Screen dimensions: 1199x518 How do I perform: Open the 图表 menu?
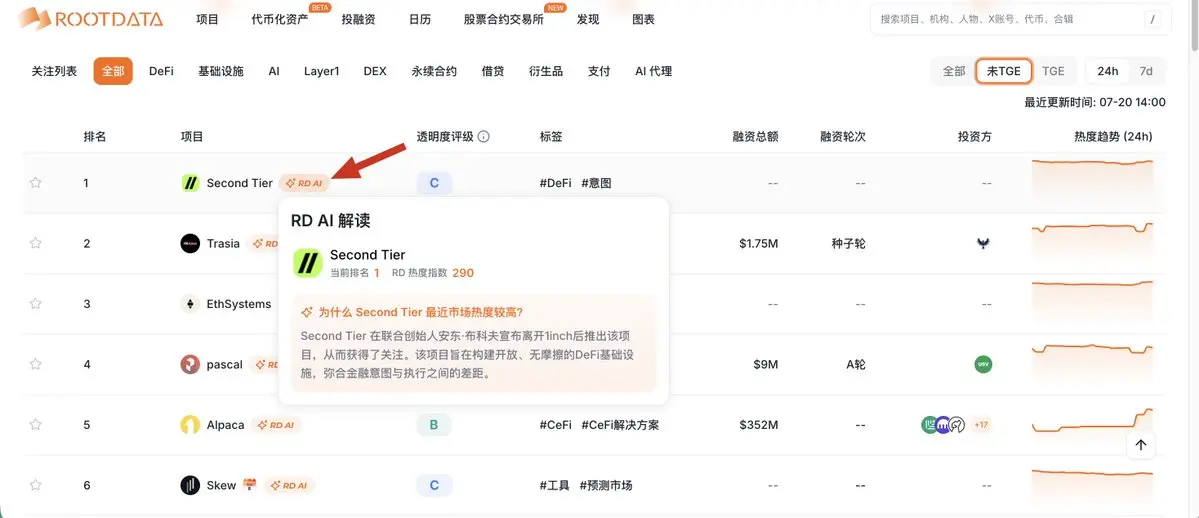point(643,19)
